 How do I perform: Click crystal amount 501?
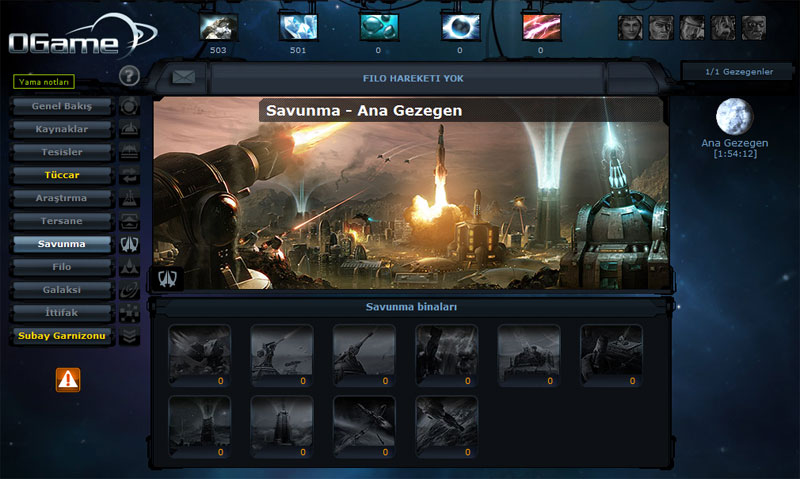pos(298,50)
